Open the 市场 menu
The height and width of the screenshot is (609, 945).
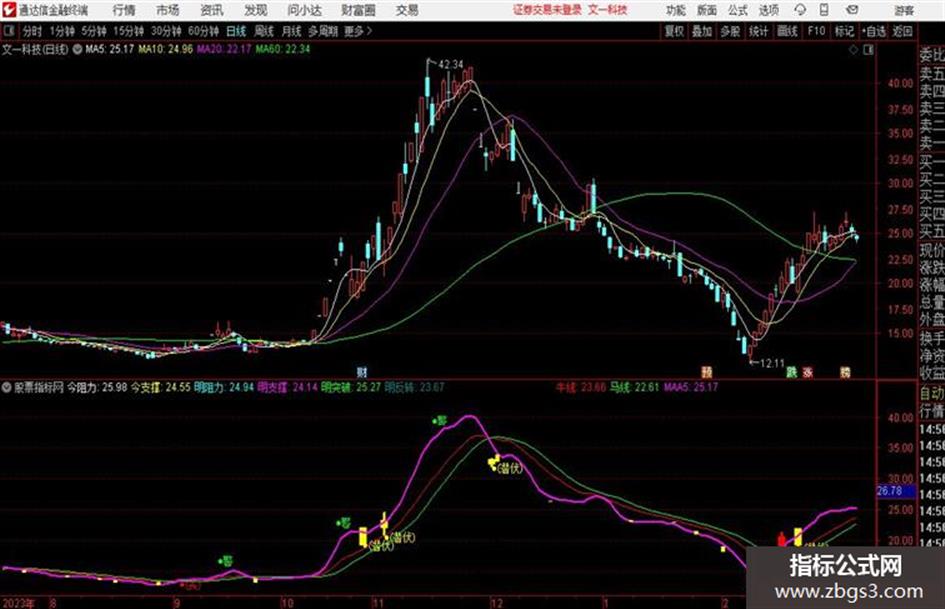(168, 10)
